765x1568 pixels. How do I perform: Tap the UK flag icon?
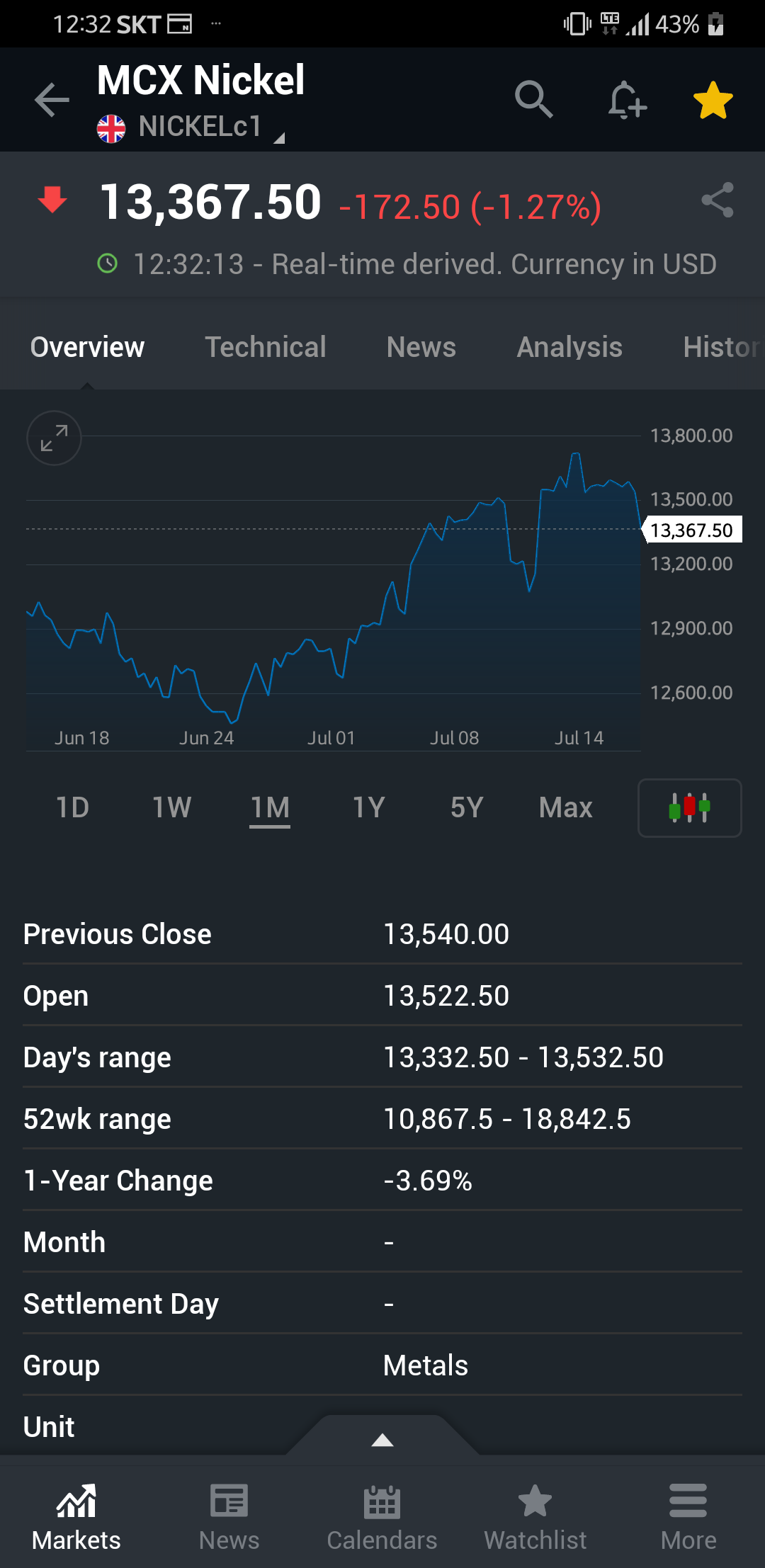[111, 129]
